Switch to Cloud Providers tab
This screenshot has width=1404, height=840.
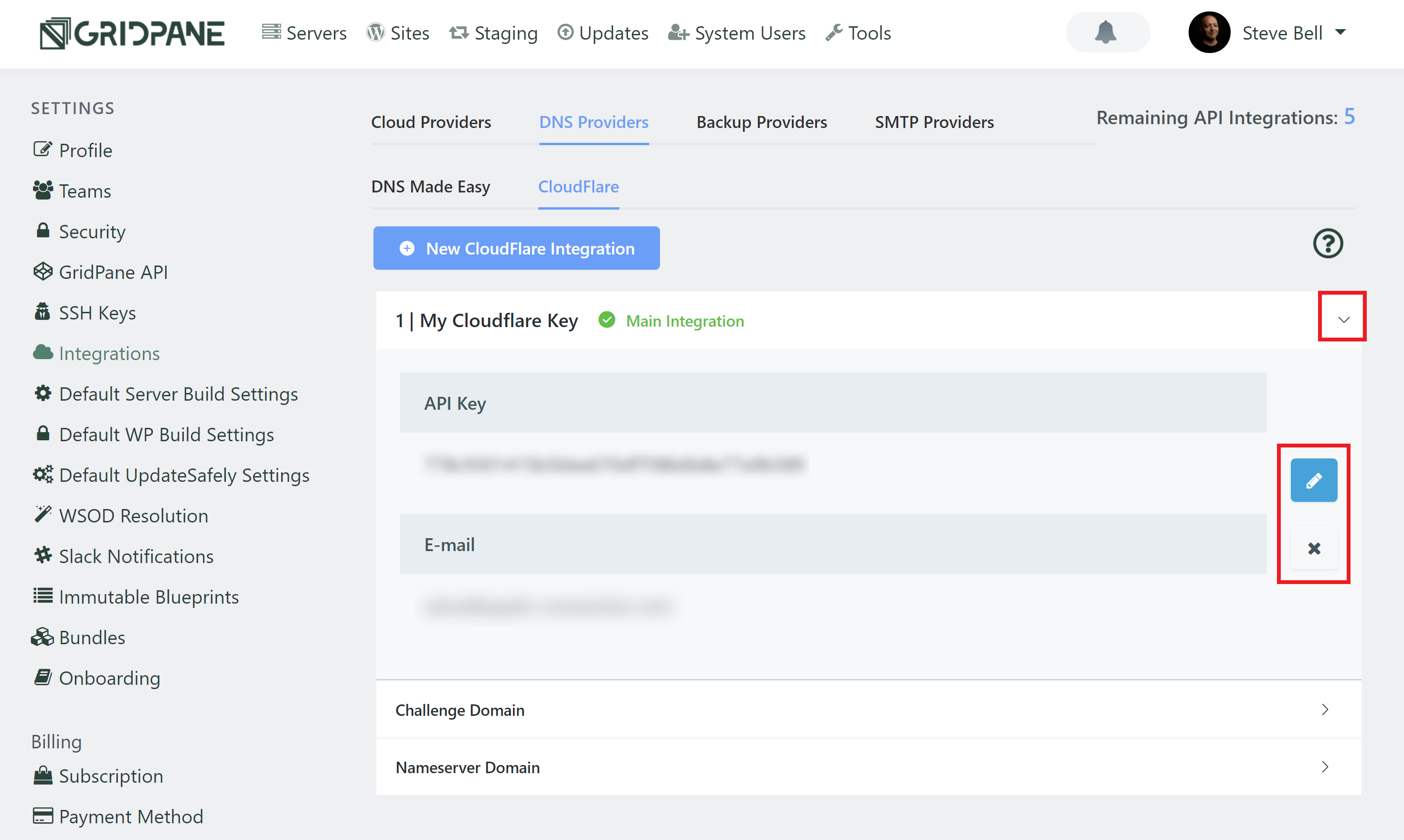pyautogui.click(x=431, y=122)
